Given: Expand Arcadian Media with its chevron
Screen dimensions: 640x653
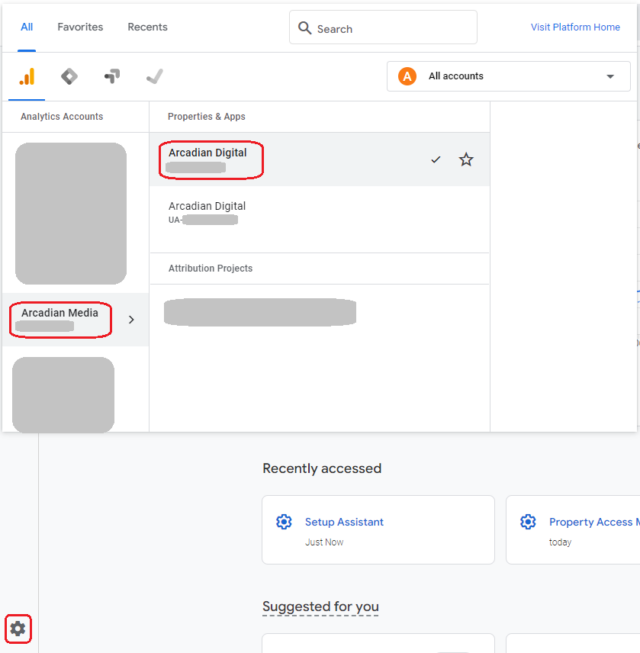Looking at the screenshot, I should (x=131, y=319).
